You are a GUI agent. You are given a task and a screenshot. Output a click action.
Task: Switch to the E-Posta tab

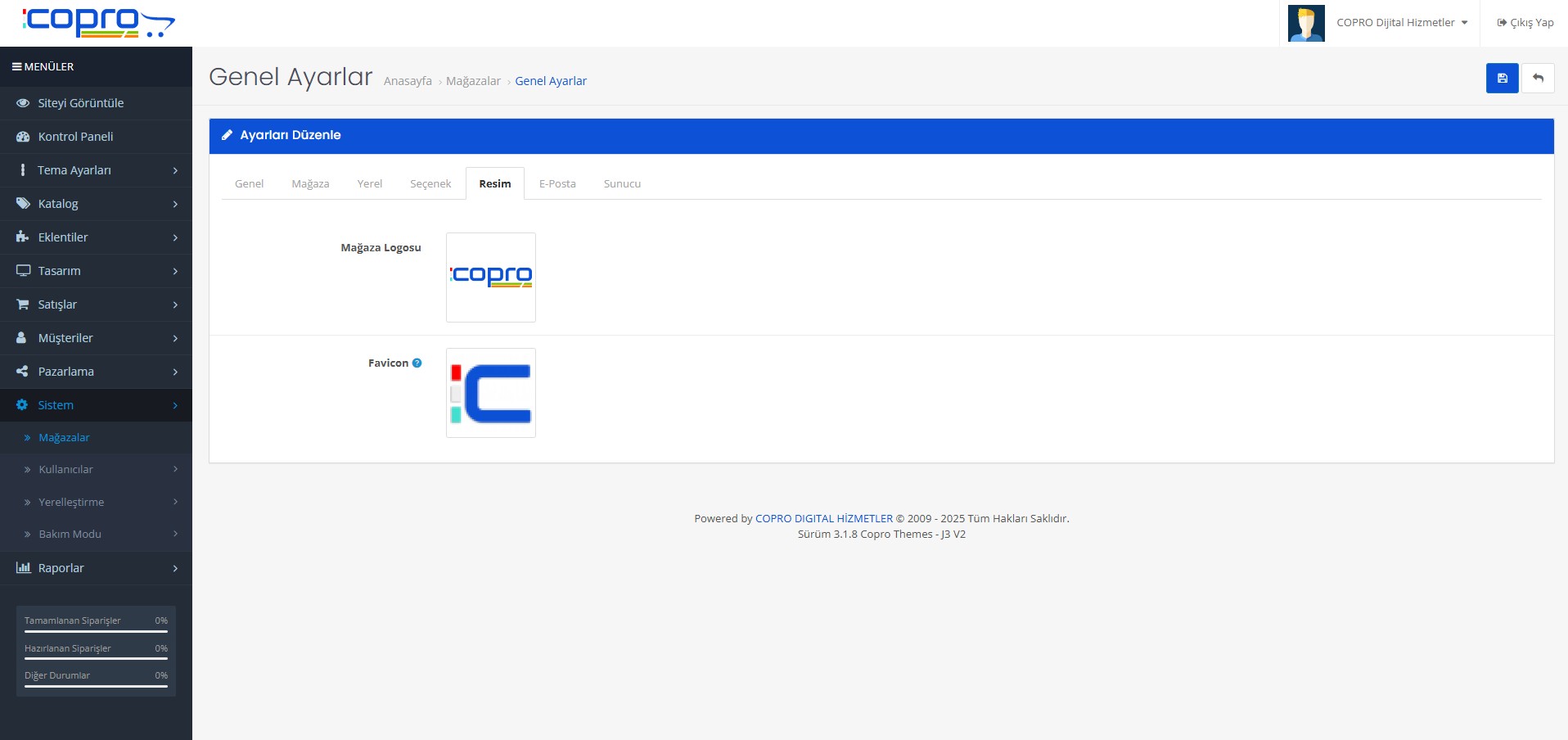coord(557,184)
